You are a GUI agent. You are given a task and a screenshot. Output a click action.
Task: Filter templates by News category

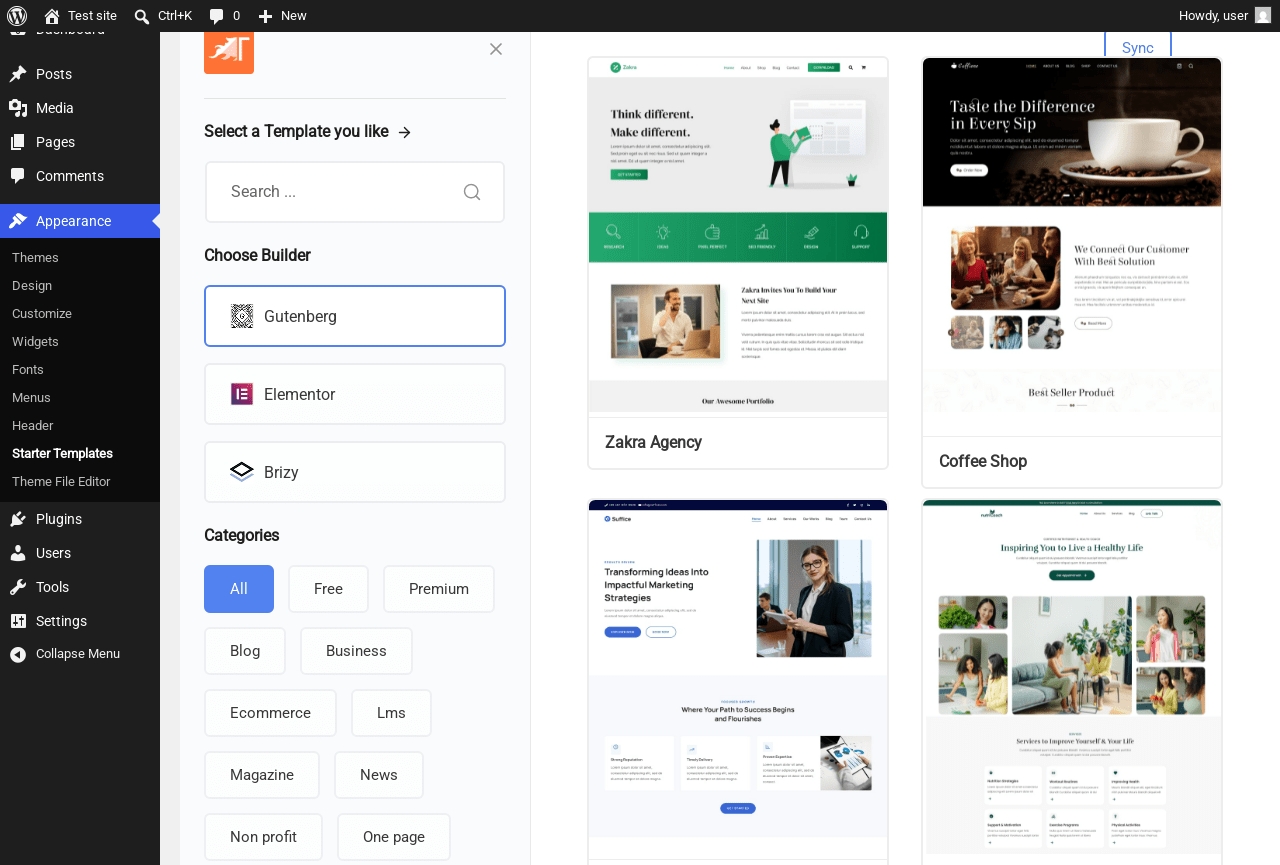coord(379,775)
